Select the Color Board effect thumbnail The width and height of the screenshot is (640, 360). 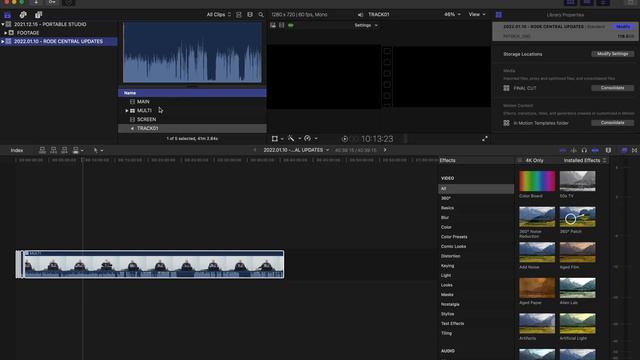[537, 181]
